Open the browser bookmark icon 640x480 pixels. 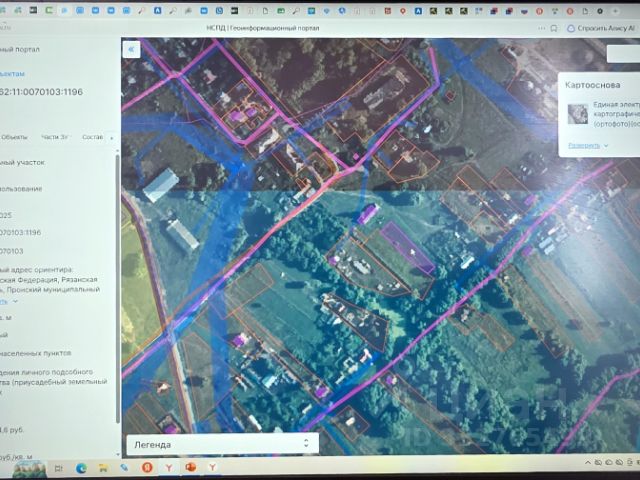pos(554,28)
